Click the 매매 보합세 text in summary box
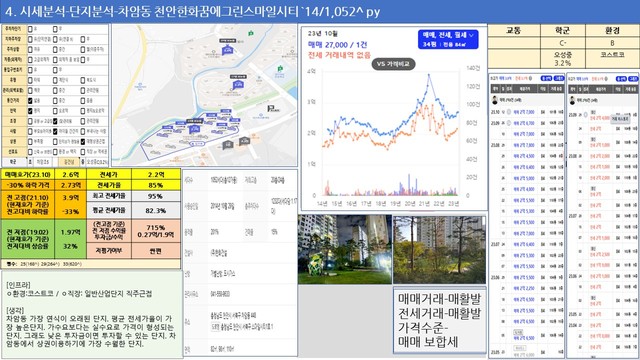 (428, 341)
